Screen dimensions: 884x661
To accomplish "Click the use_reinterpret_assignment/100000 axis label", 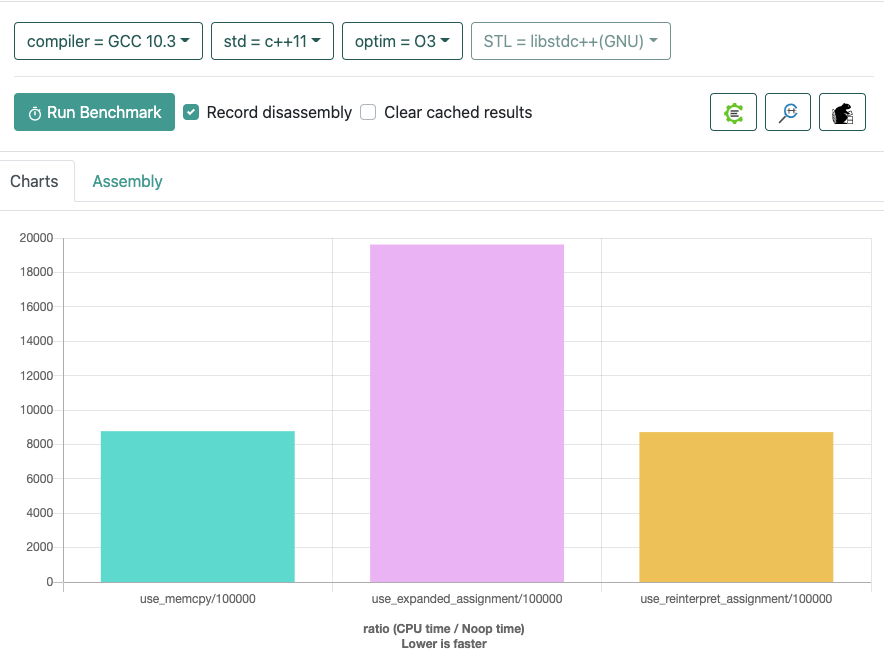I will click(x=736, y=599).
